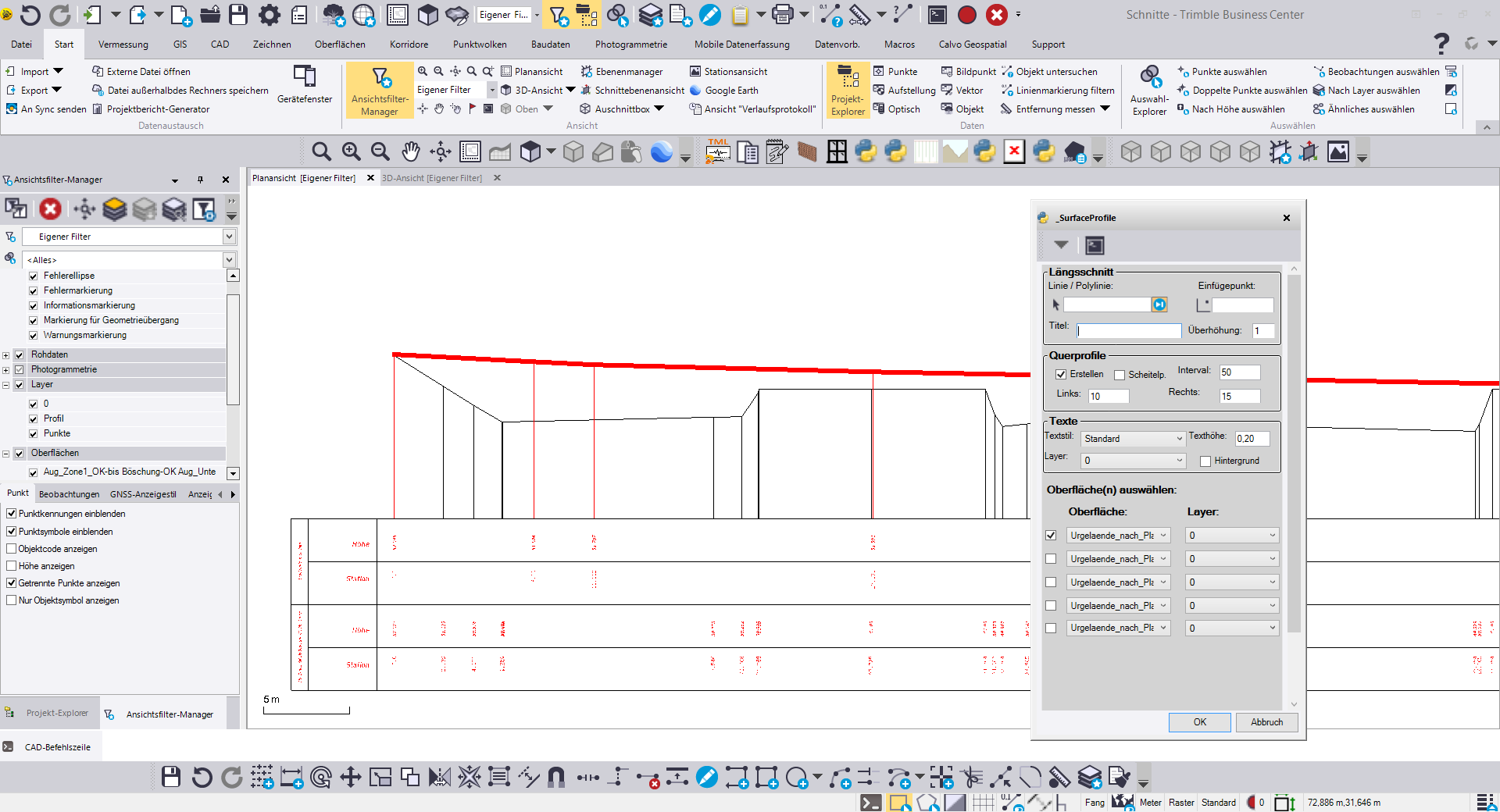The image size is (1500, 812).
Task: Open the first Urgelaende_nach_Pla surface dropdown
Action: [x=1119, y=536]
